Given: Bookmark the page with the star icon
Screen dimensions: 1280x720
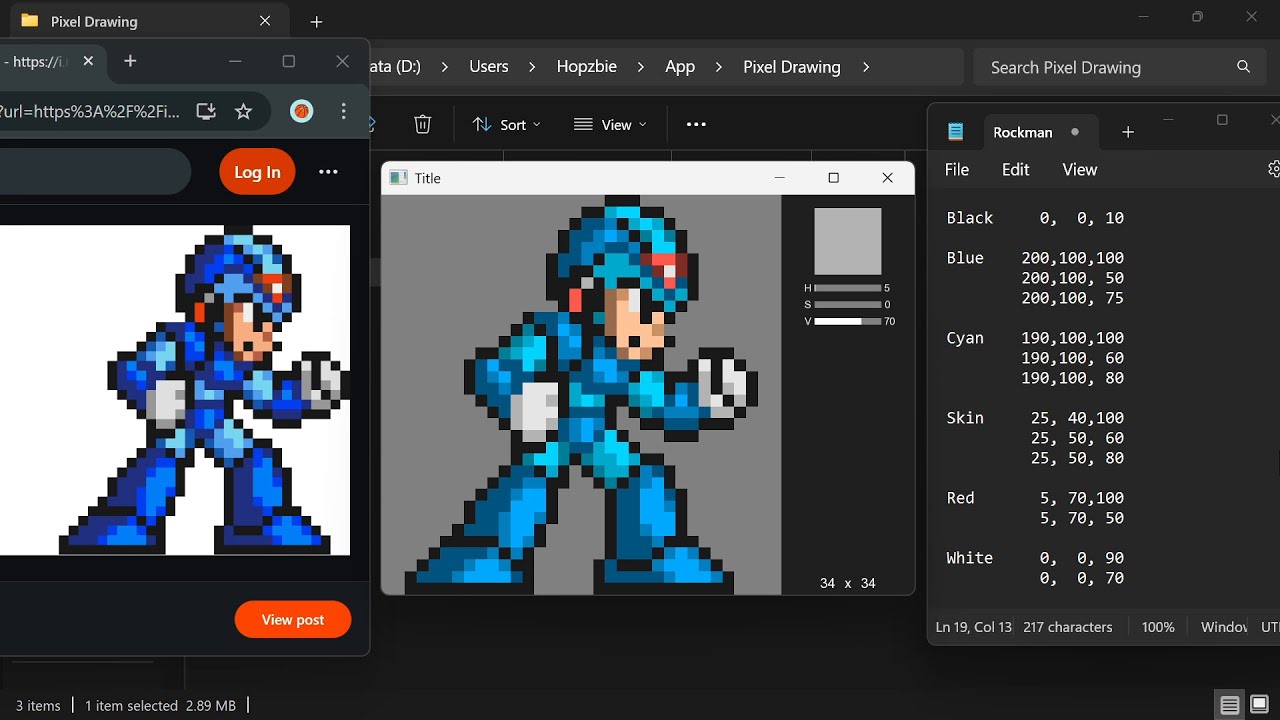Looking at the screenshot, I should [x=243, y=111].
